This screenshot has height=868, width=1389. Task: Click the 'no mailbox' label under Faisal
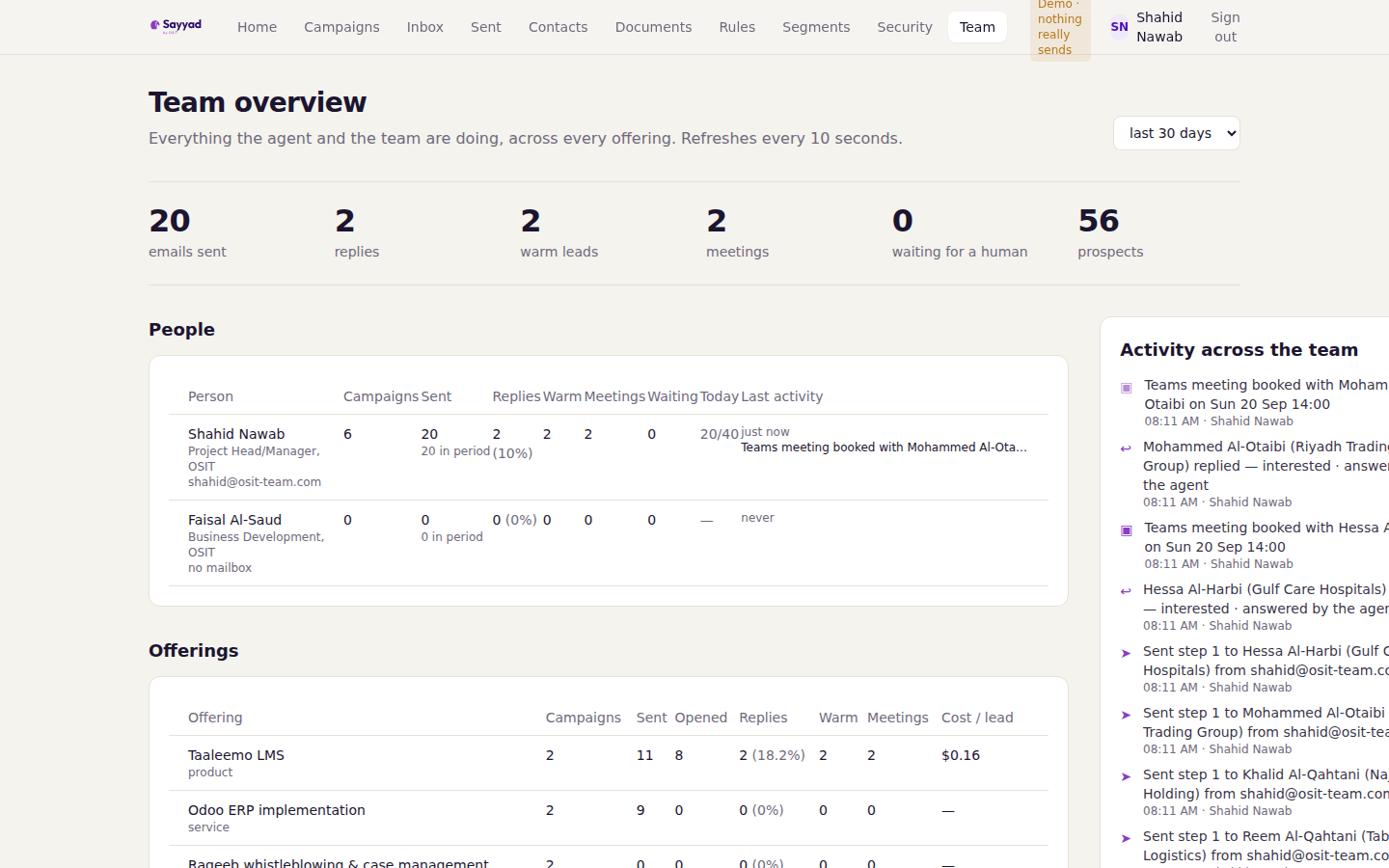click(220, 568)
